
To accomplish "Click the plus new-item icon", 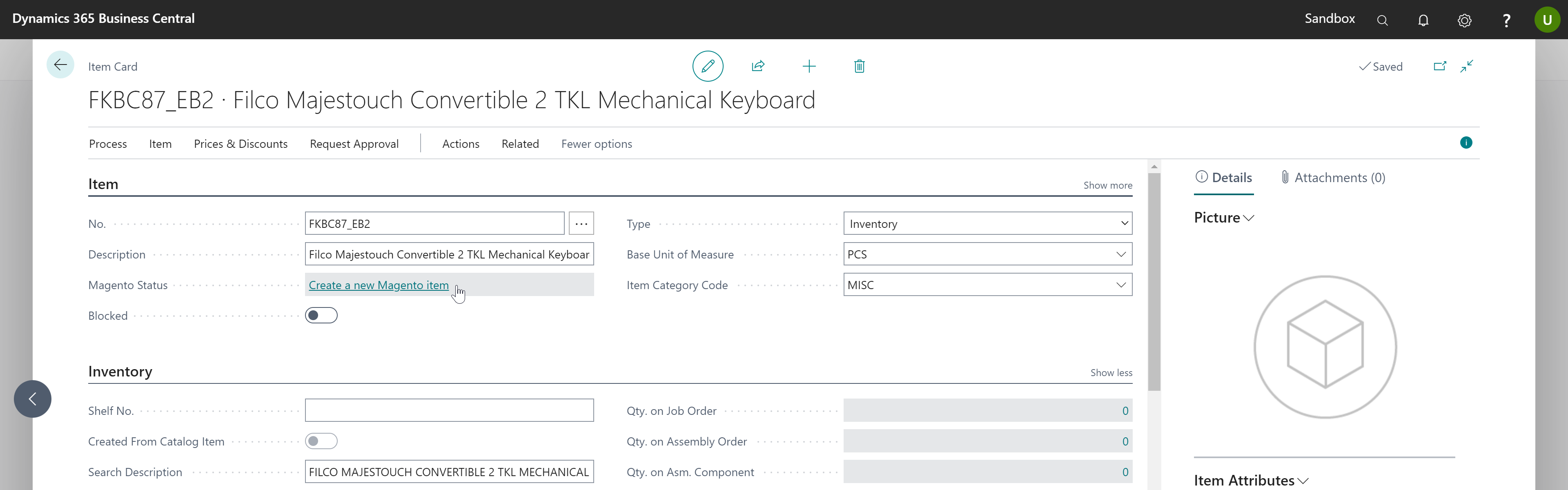I will point(808,66).
